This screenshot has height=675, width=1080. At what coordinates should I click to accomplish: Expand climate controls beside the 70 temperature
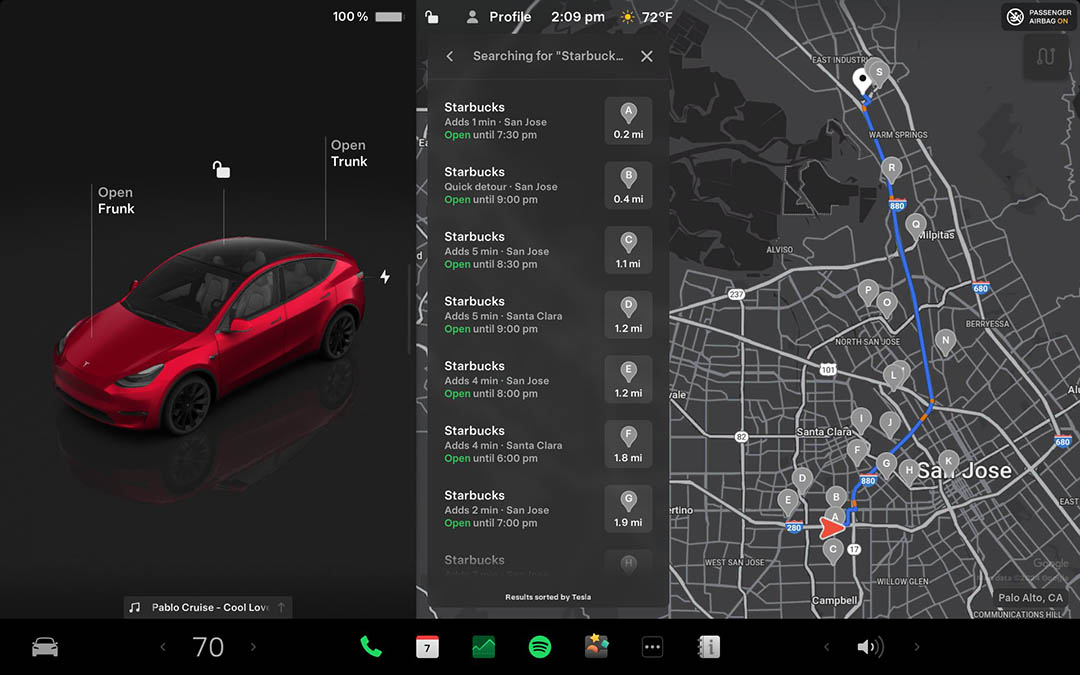point(253,647)
